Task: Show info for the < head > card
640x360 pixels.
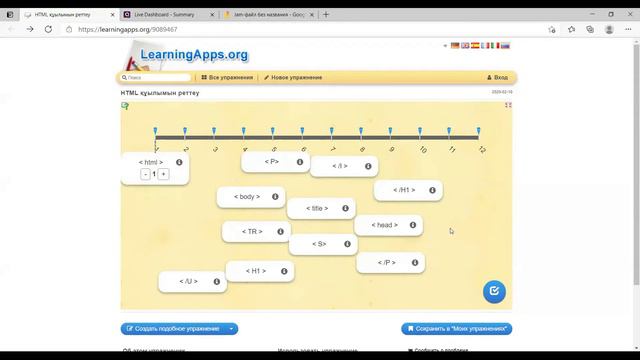Action: [413, 225]
